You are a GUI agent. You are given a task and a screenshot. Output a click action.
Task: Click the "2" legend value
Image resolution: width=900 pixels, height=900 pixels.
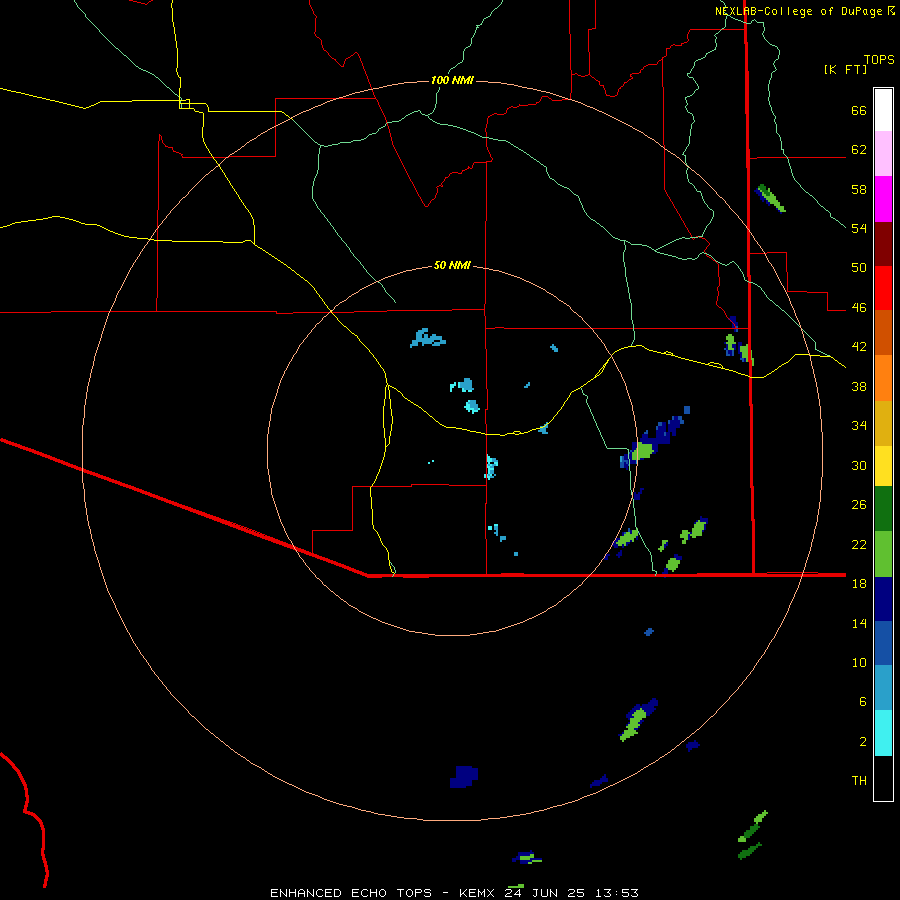[863, 742]
